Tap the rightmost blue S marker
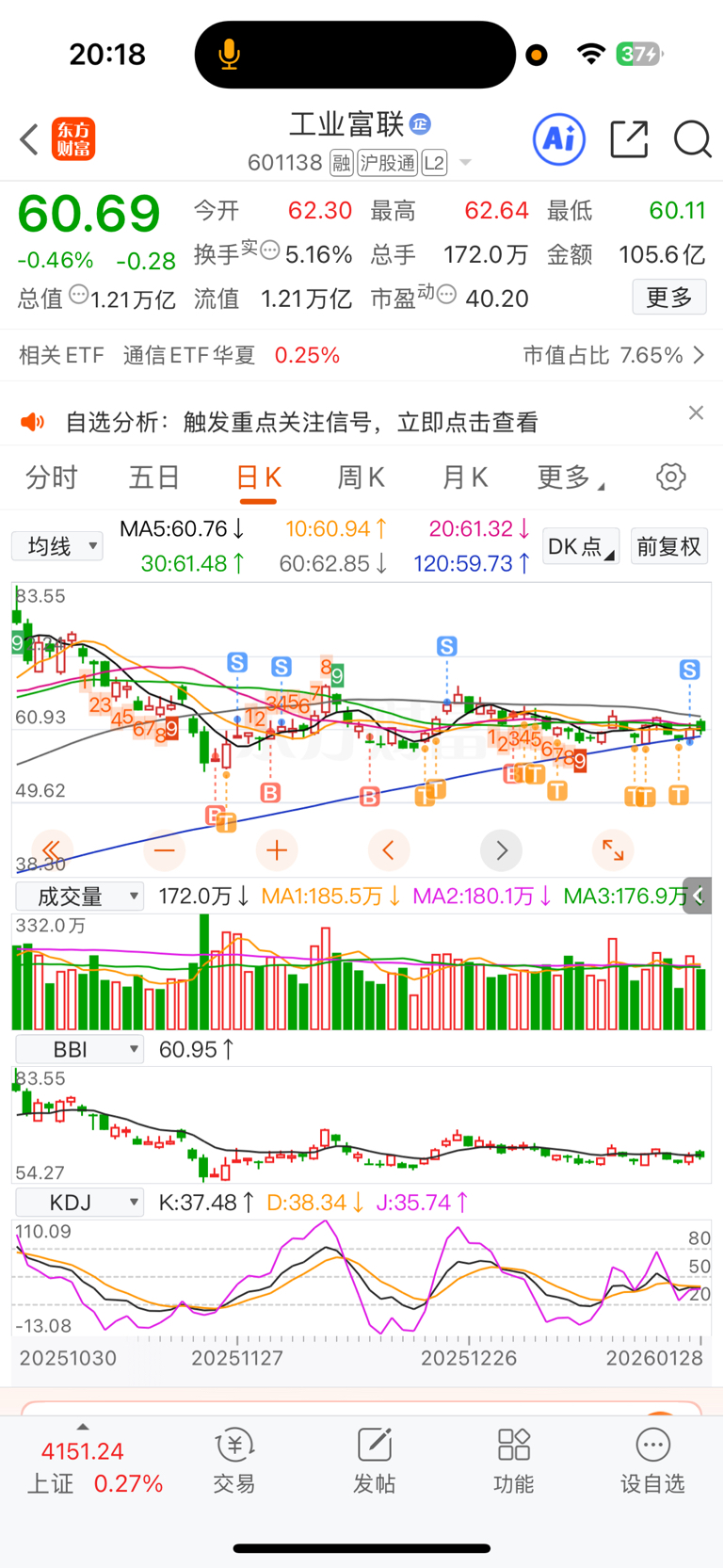 tap(690, 670)
